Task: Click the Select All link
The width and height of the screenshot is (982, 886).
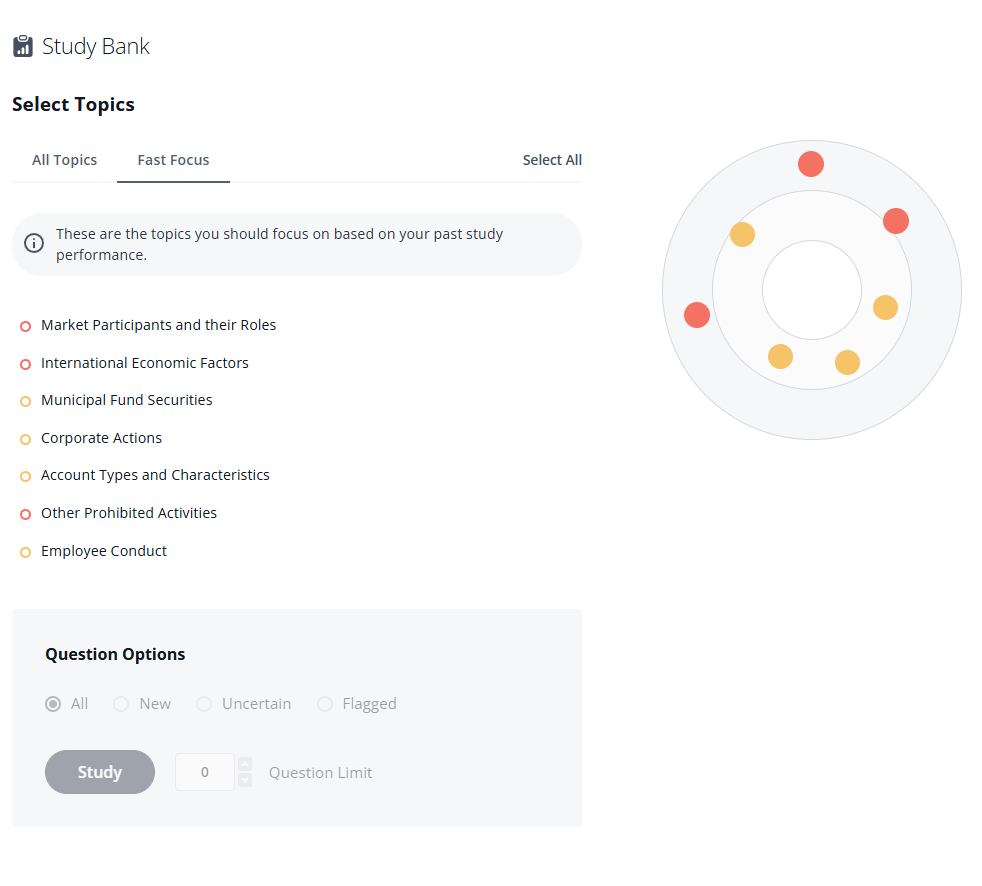Action: [552, 160]
